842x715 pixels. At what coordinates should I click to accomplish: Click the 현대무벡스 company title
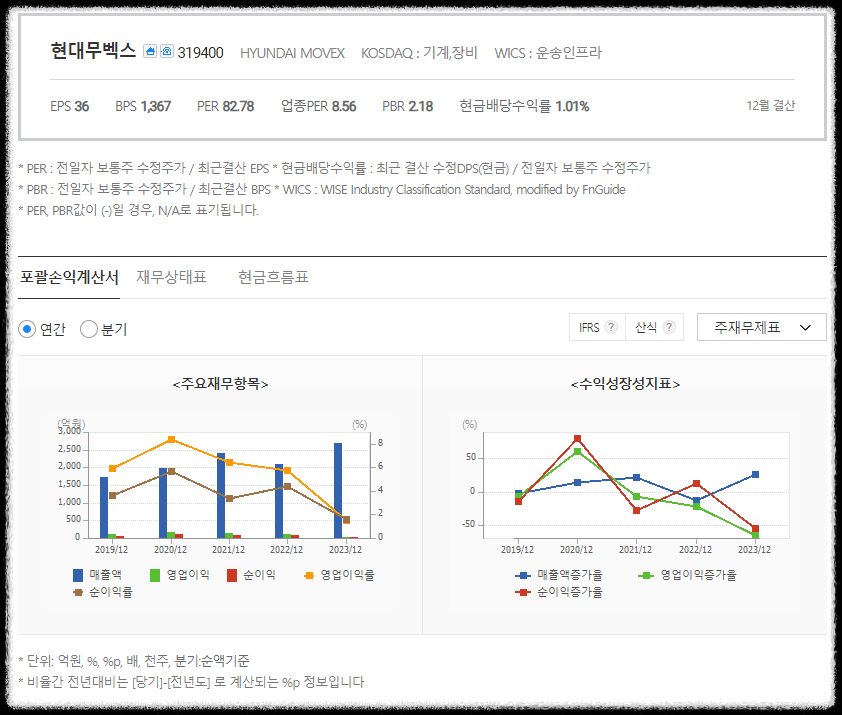click(x=93, y=50)
